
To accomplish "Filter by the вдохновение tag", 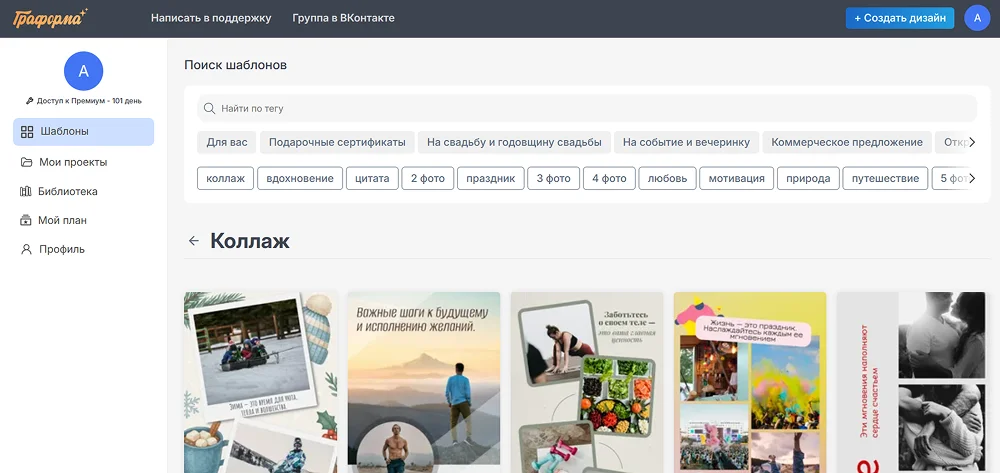I will [x=300, y=178].
